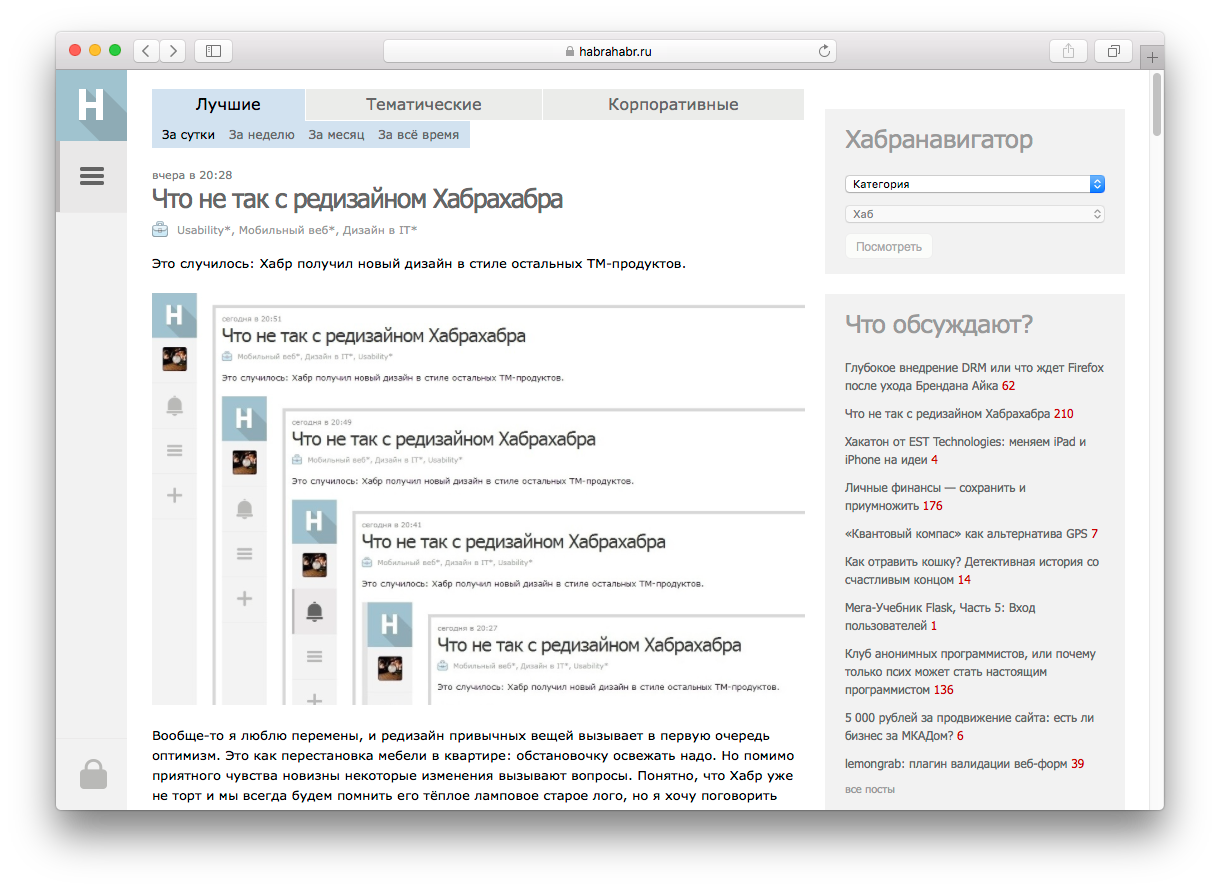Click the habrahabr.ru address bar

pos(609,51)
